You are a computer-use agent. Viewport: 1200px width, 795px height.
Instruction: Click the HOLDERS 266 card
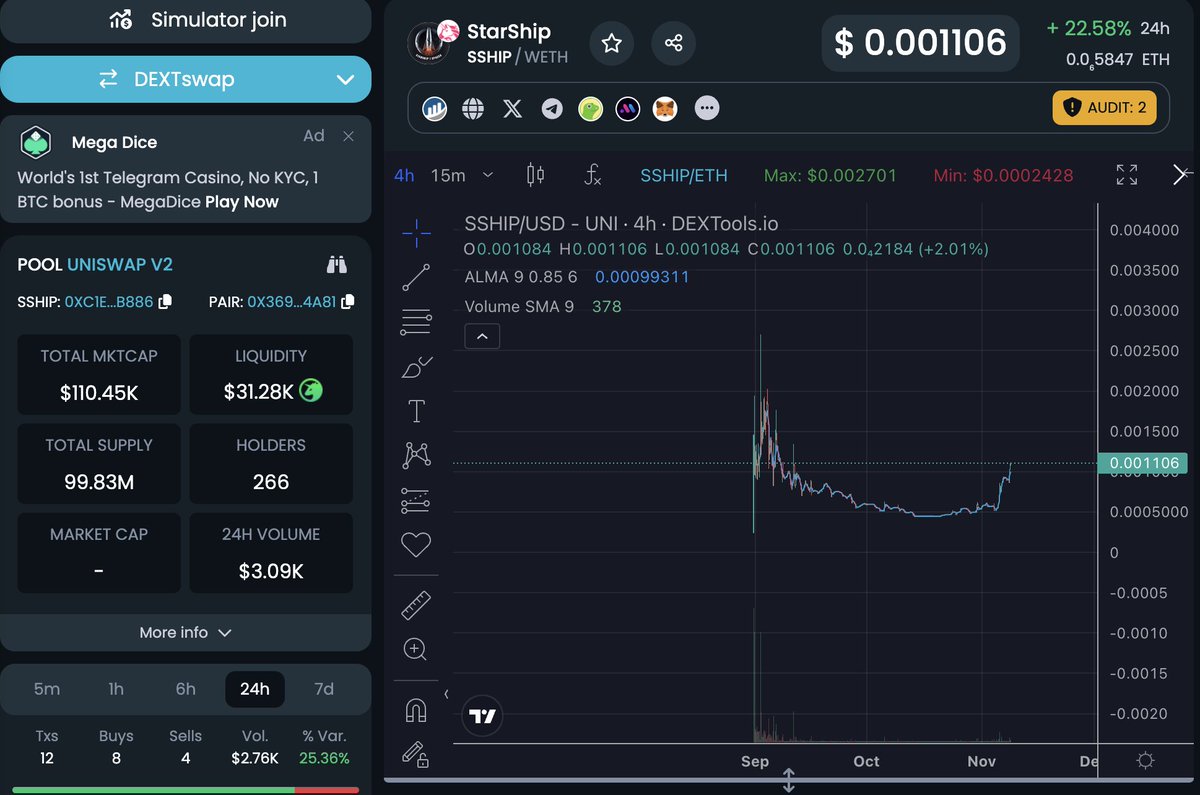(271, 464)
